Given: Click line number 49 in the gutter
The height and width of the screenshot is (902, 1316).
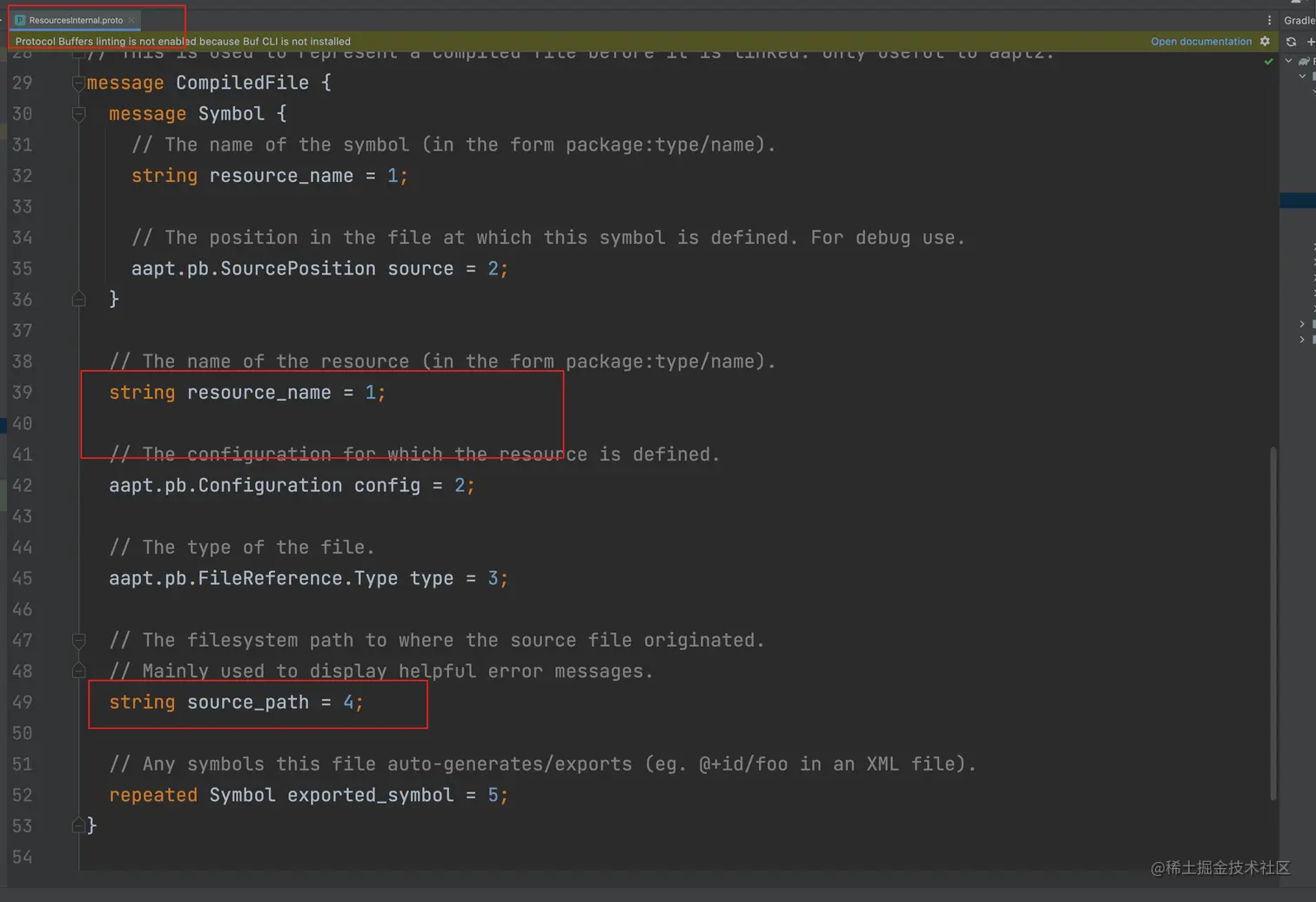Looking at the screenshot, I should [23, 703].
